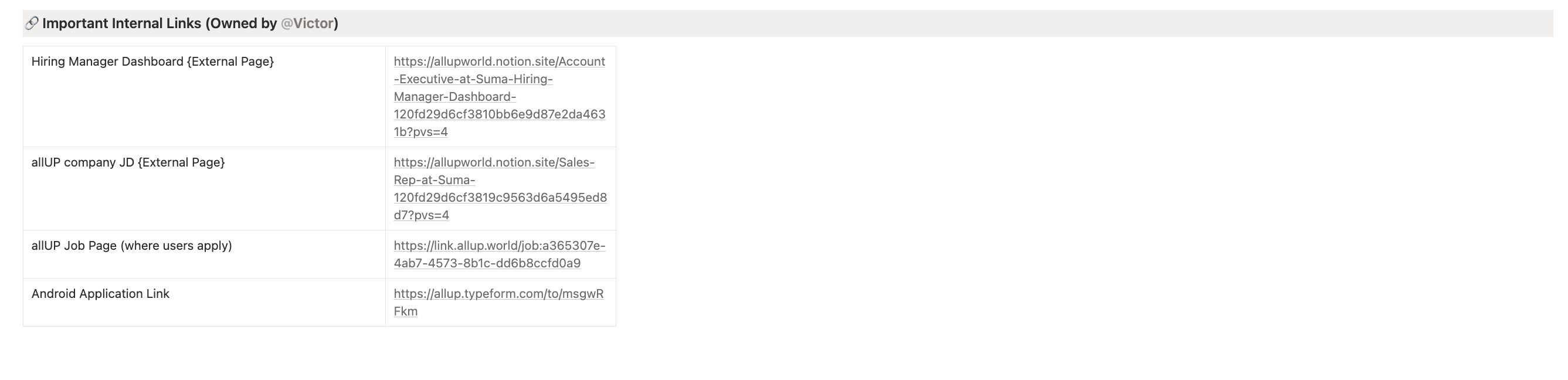Click the link emoji icon in the heading

31,23
